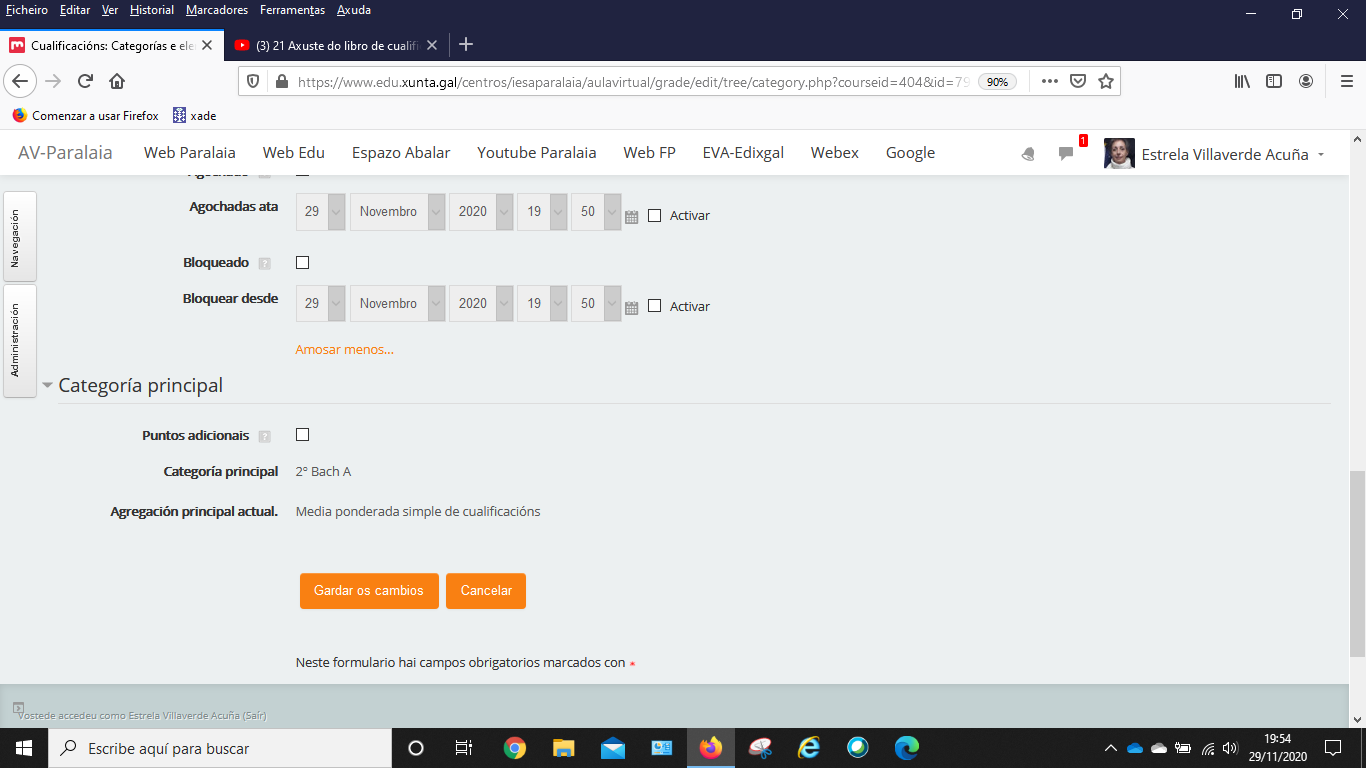Click the help icon next to Bloqueado
This screenshot has width=1366, height=768.
[265, 264]
